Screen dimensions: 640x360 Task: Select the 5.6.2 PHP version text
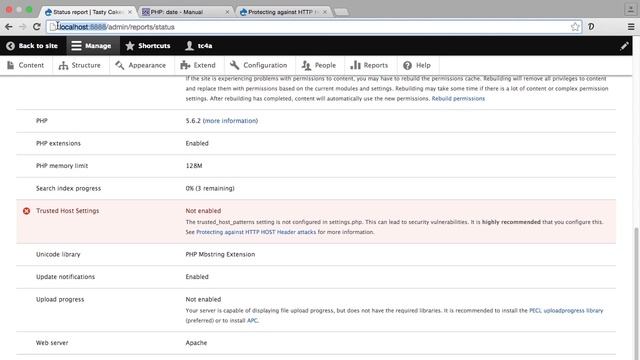193,121
